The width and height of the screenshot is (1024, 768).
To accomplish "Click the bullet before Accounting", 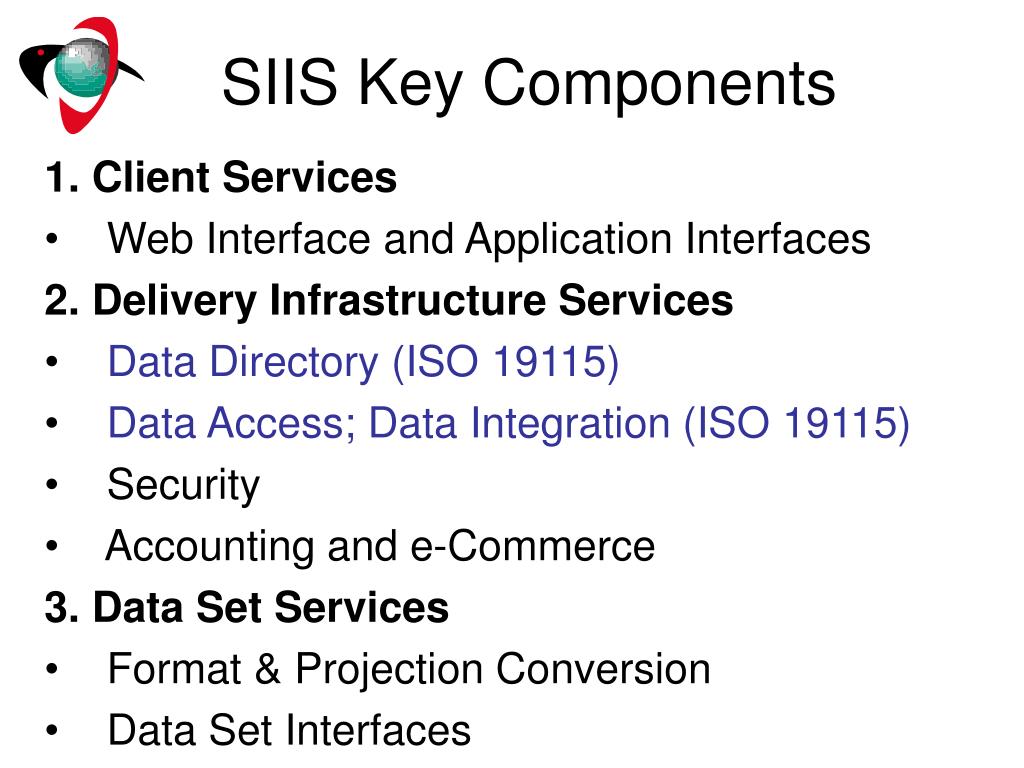I will [x=52, y=547].
